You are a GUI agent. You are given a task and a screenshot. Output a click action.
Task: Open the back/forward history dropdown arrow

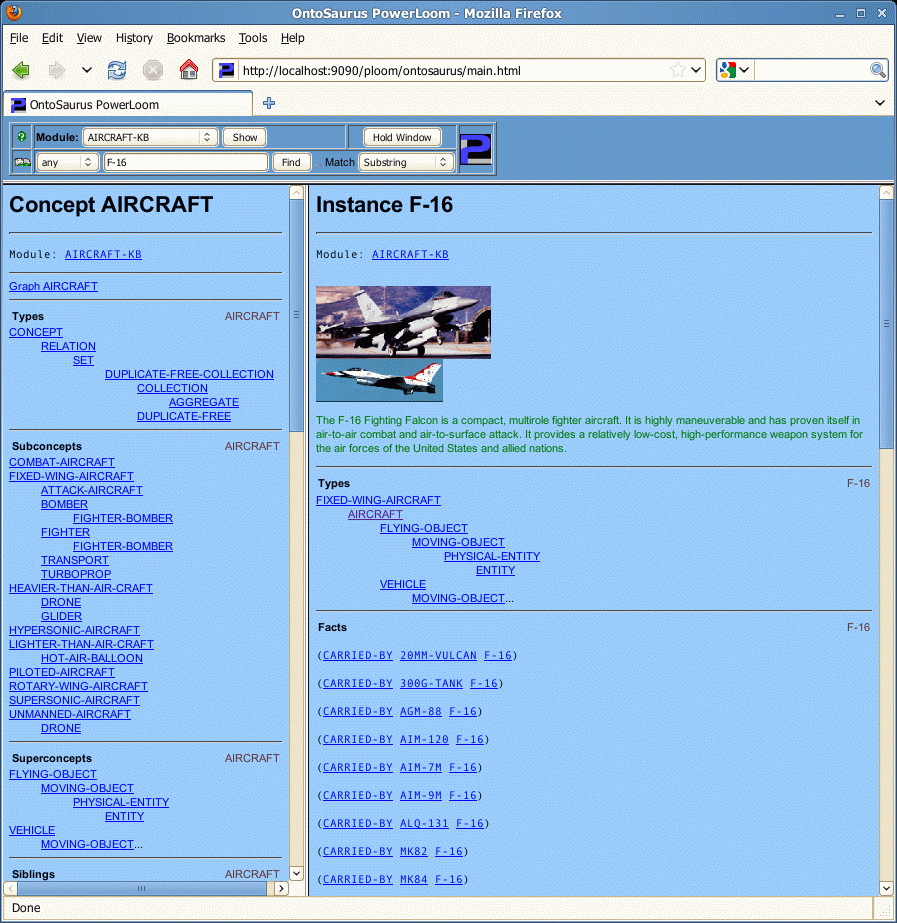(x=87, y=70)
